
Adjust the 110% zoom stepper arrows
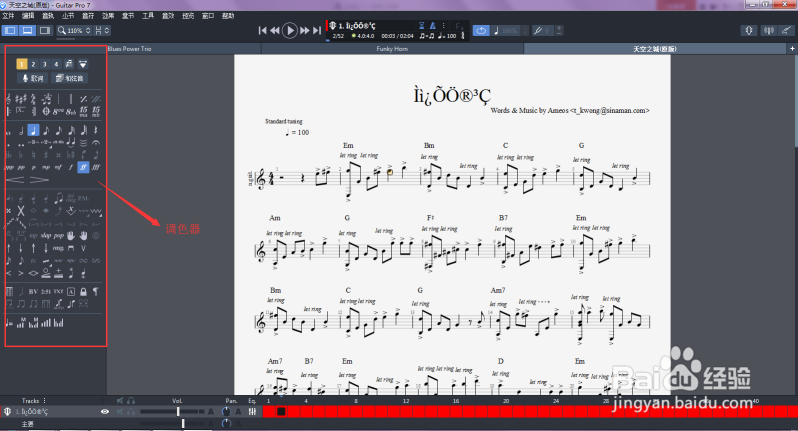pyautogui.click(x=88, y=31)
